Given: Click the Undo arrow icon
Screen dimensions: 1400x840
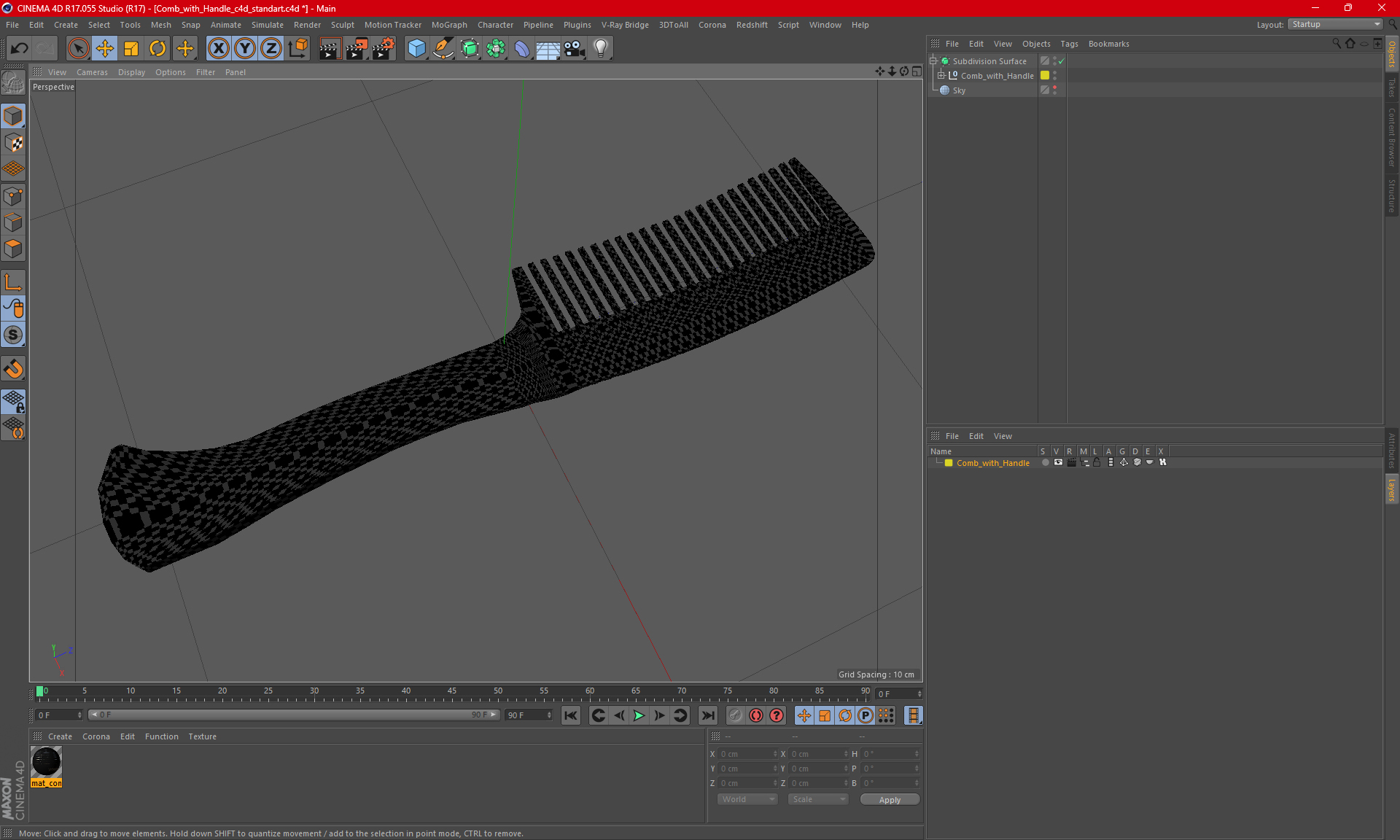Looking at the screenshot, I should 20,49.
